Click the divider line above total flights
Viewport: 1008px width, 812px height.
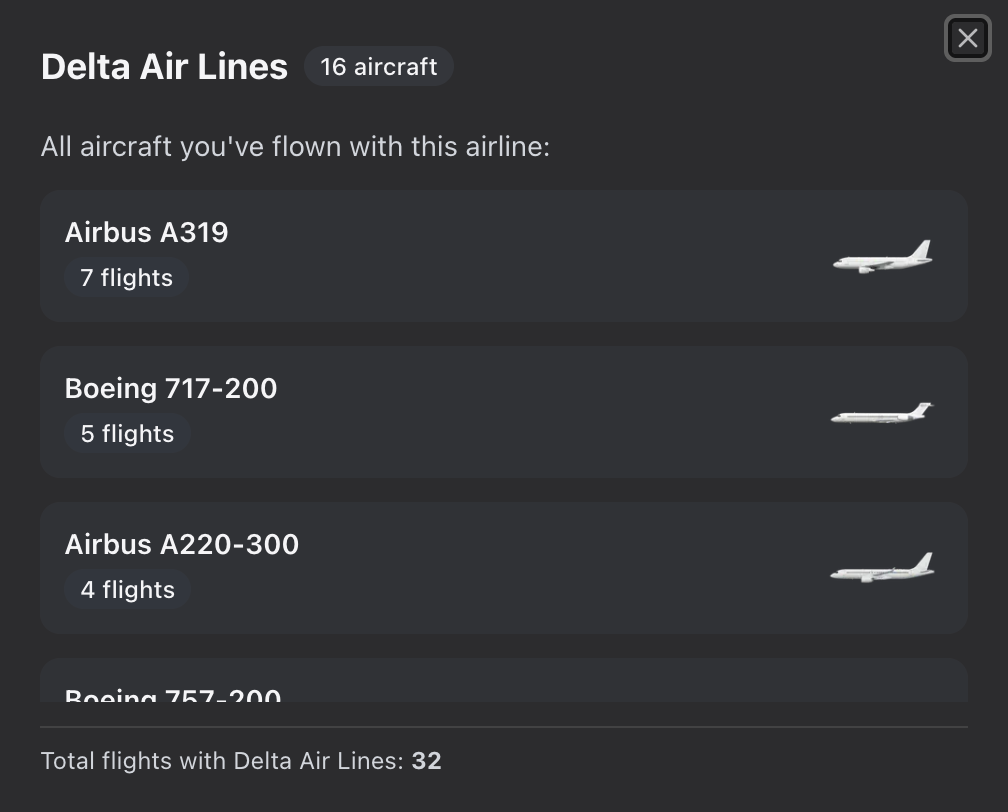504,727
